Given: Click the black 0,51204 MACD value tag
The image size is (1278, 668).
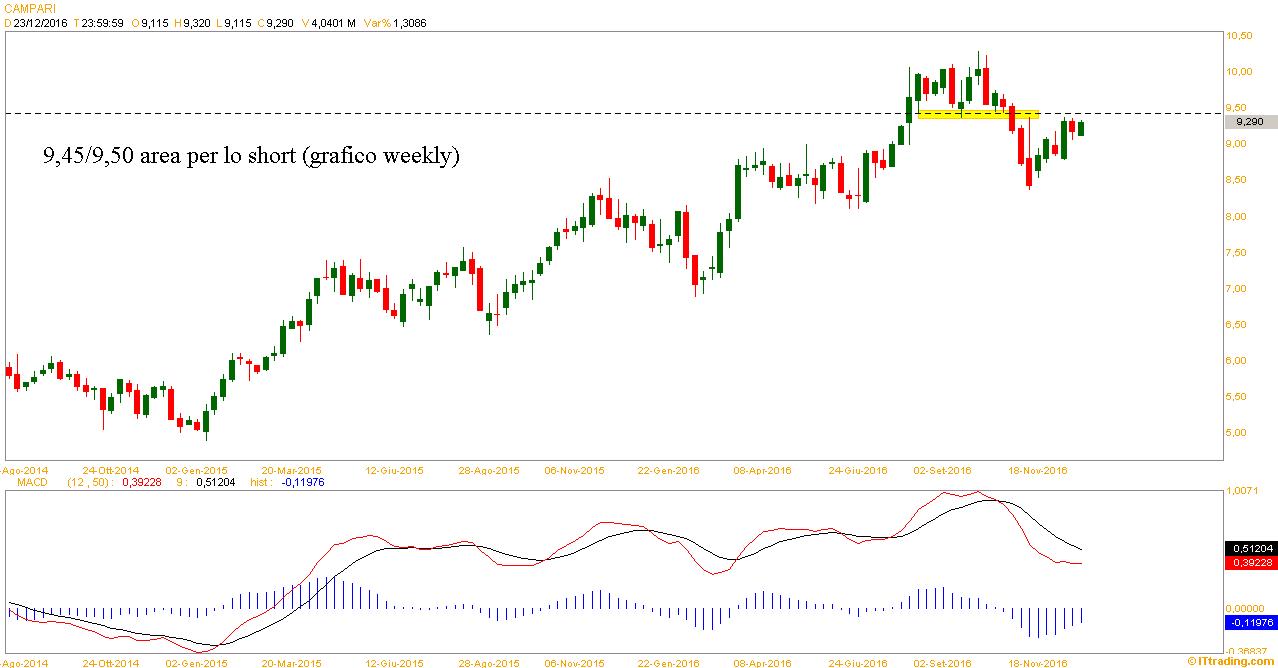Looking at the screenshot, I should 1250,549.
